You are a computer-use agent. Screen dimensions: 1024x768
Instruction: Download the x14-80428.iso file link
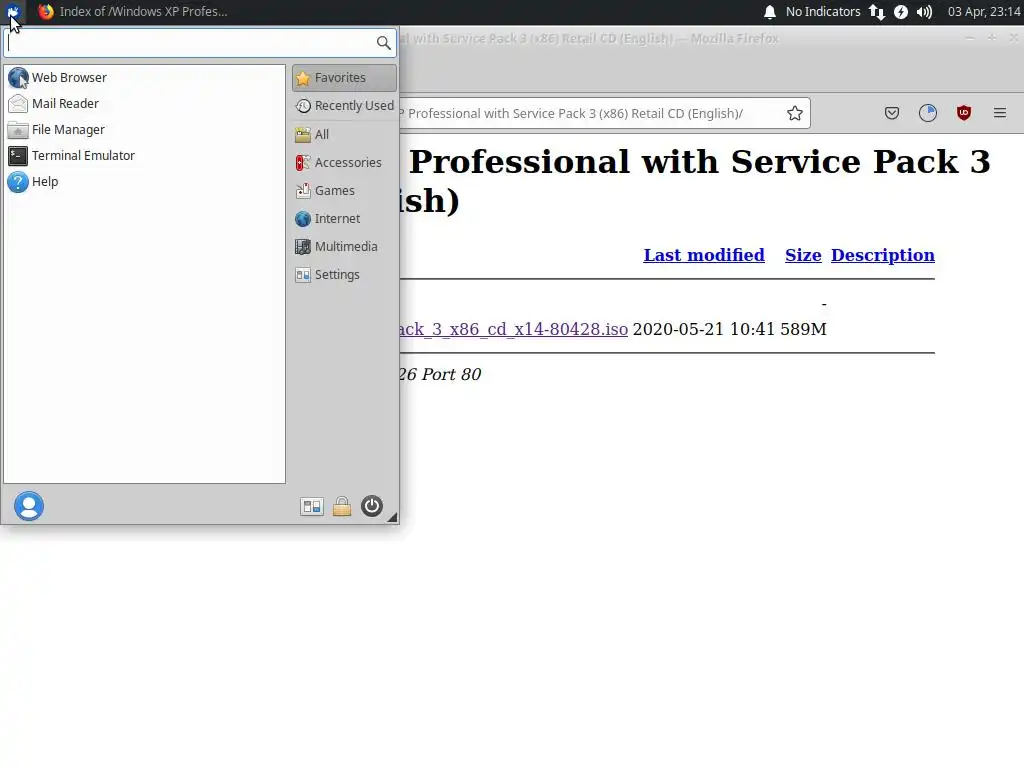point(514,329)
